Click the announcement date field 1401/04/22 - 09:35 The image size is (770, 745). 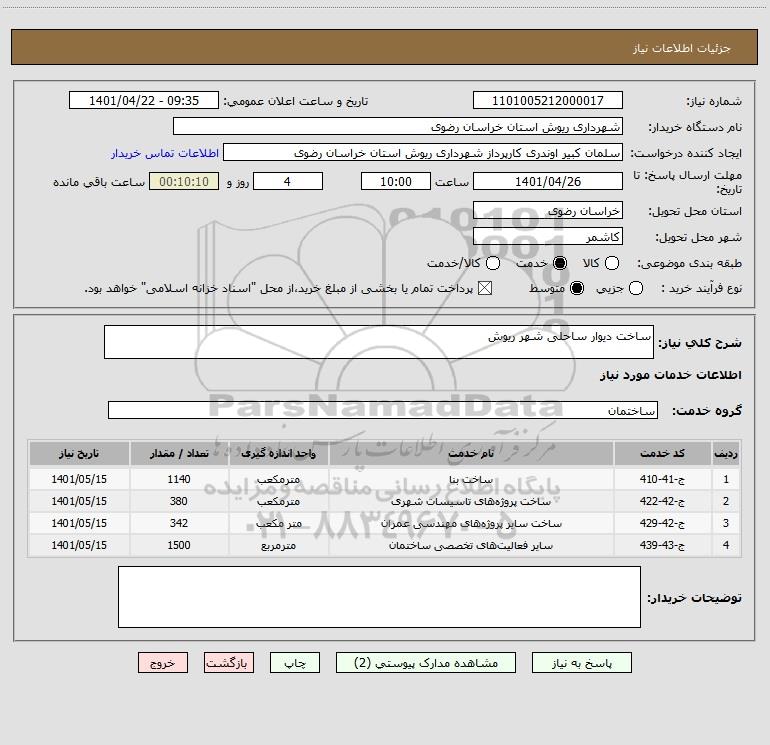(144, 100)
